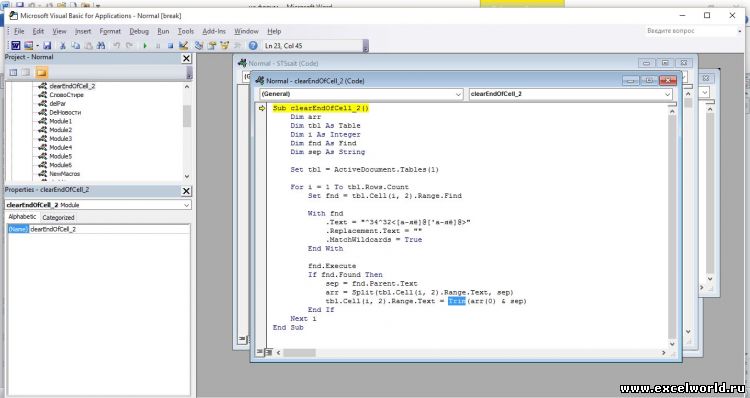Click the code window horizontal scrollbar thumb
This screenshot has width=750, height=398.
[299, 353]
